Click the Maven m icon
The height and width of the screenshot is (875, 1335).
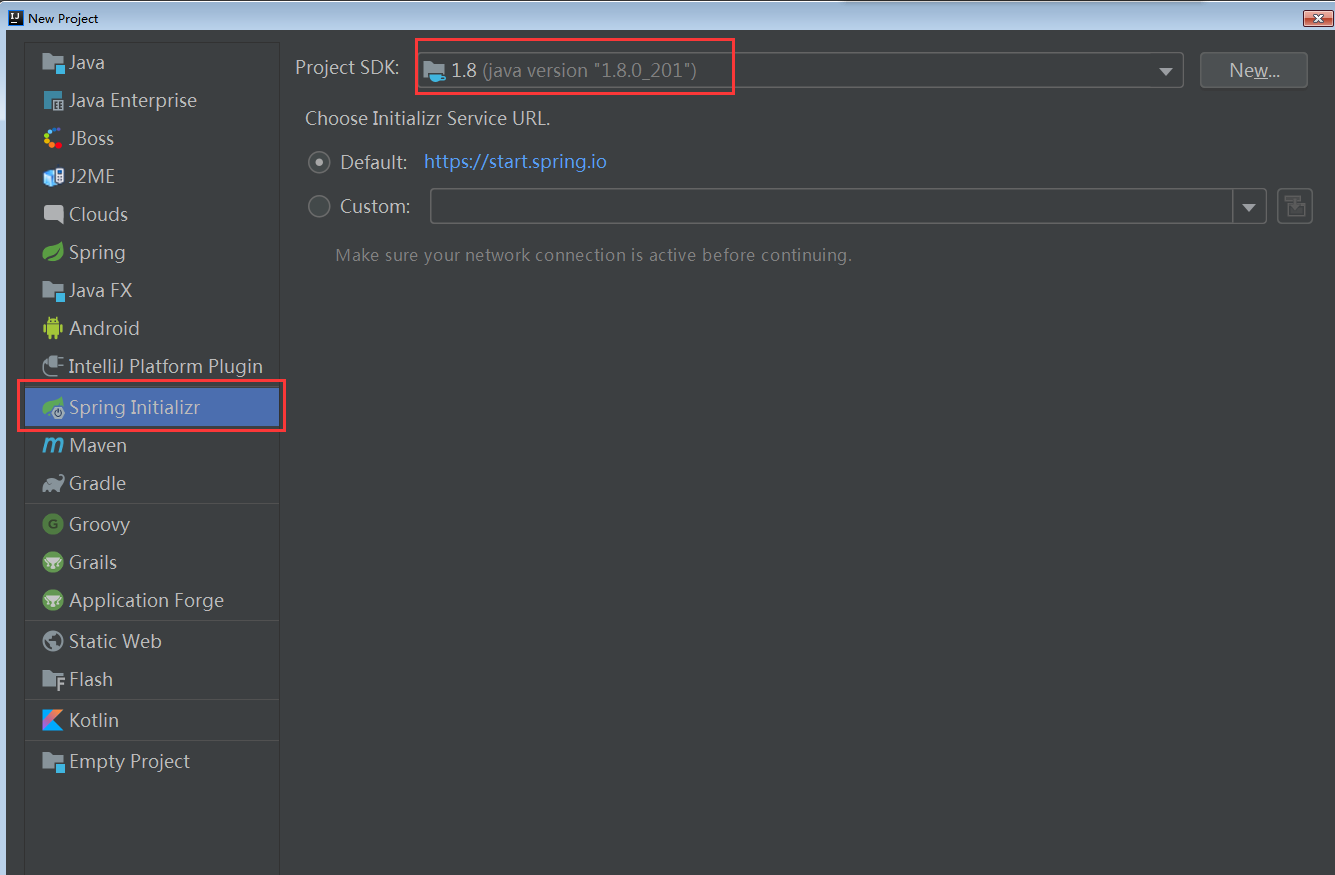click(53, 445)
